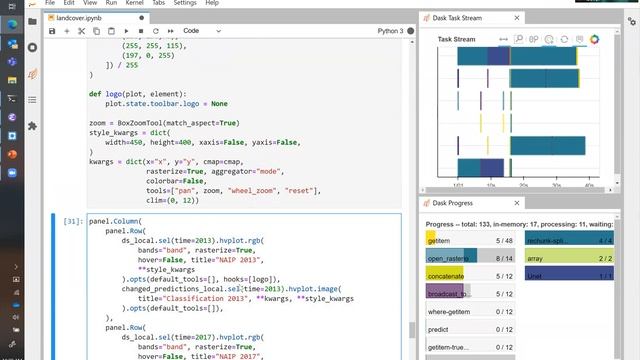Click the Python 3 kernel name
This screenshot has width=640, height=360.
390,31
